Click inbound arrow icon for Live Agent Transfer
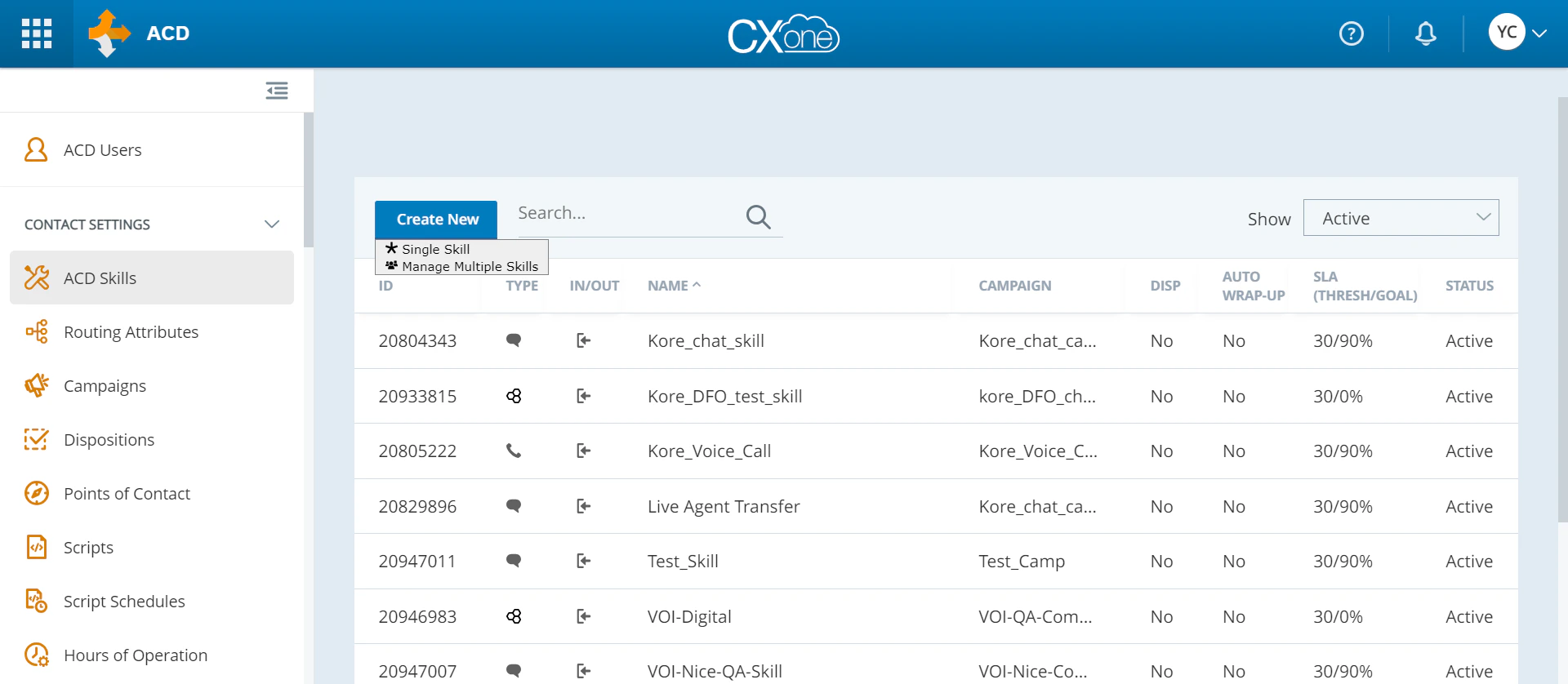Viewport: 1568px width, 684px height. click(583, 506)
